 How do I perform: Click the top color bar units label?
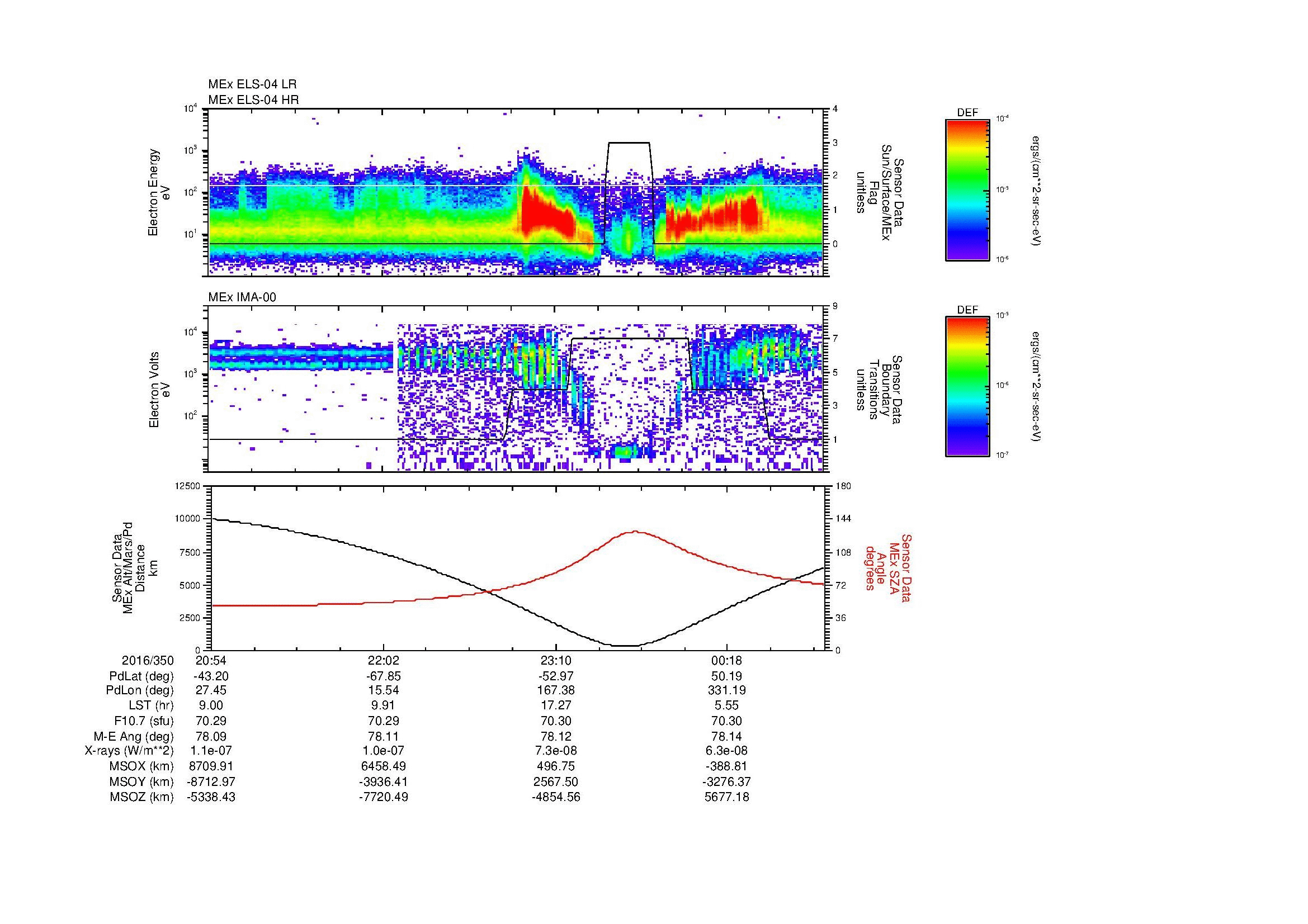click(x=1036, y=191)
